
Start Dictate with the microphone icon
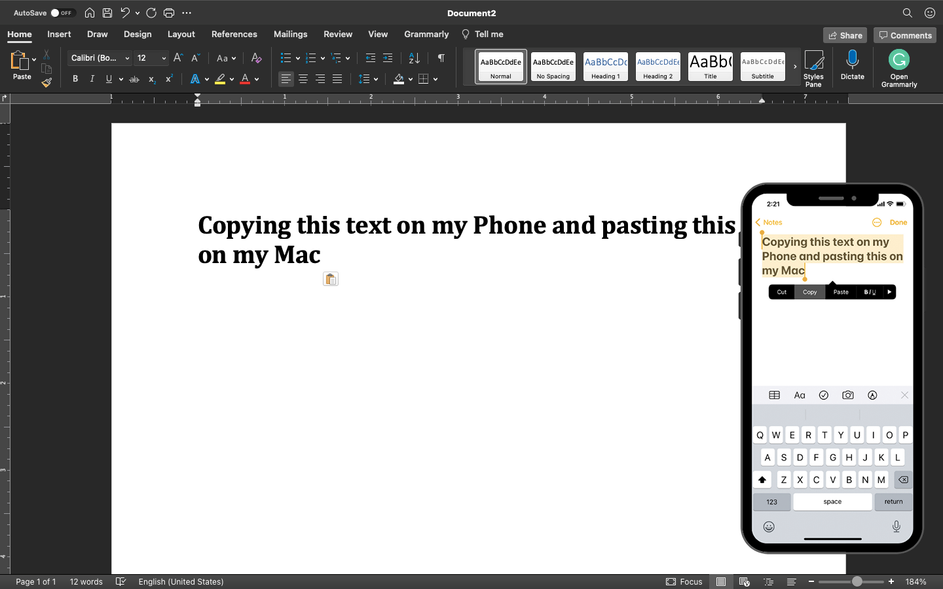[852, 65]
